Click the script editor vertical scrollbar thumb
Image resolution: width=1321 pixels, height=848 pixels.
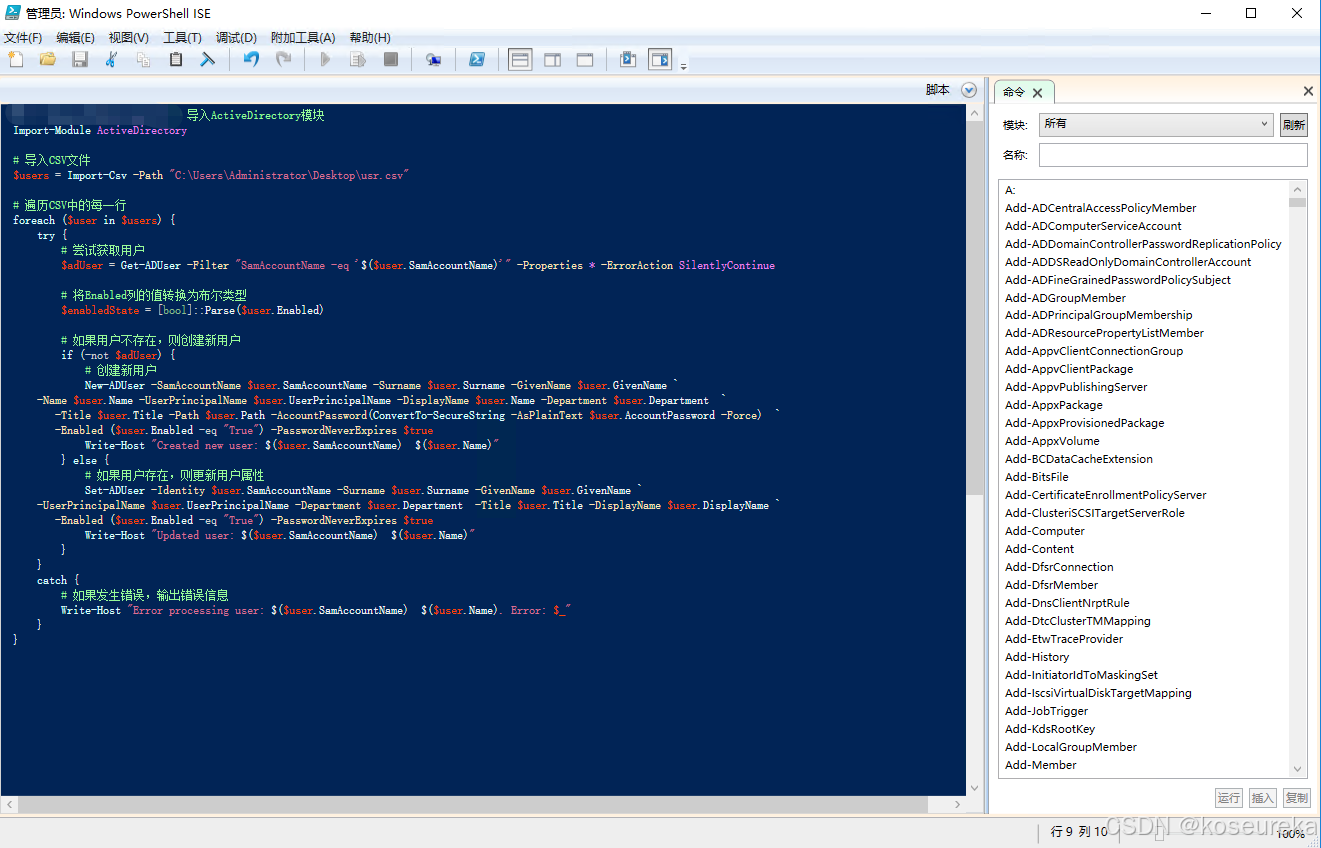click(x=974, y=307)
